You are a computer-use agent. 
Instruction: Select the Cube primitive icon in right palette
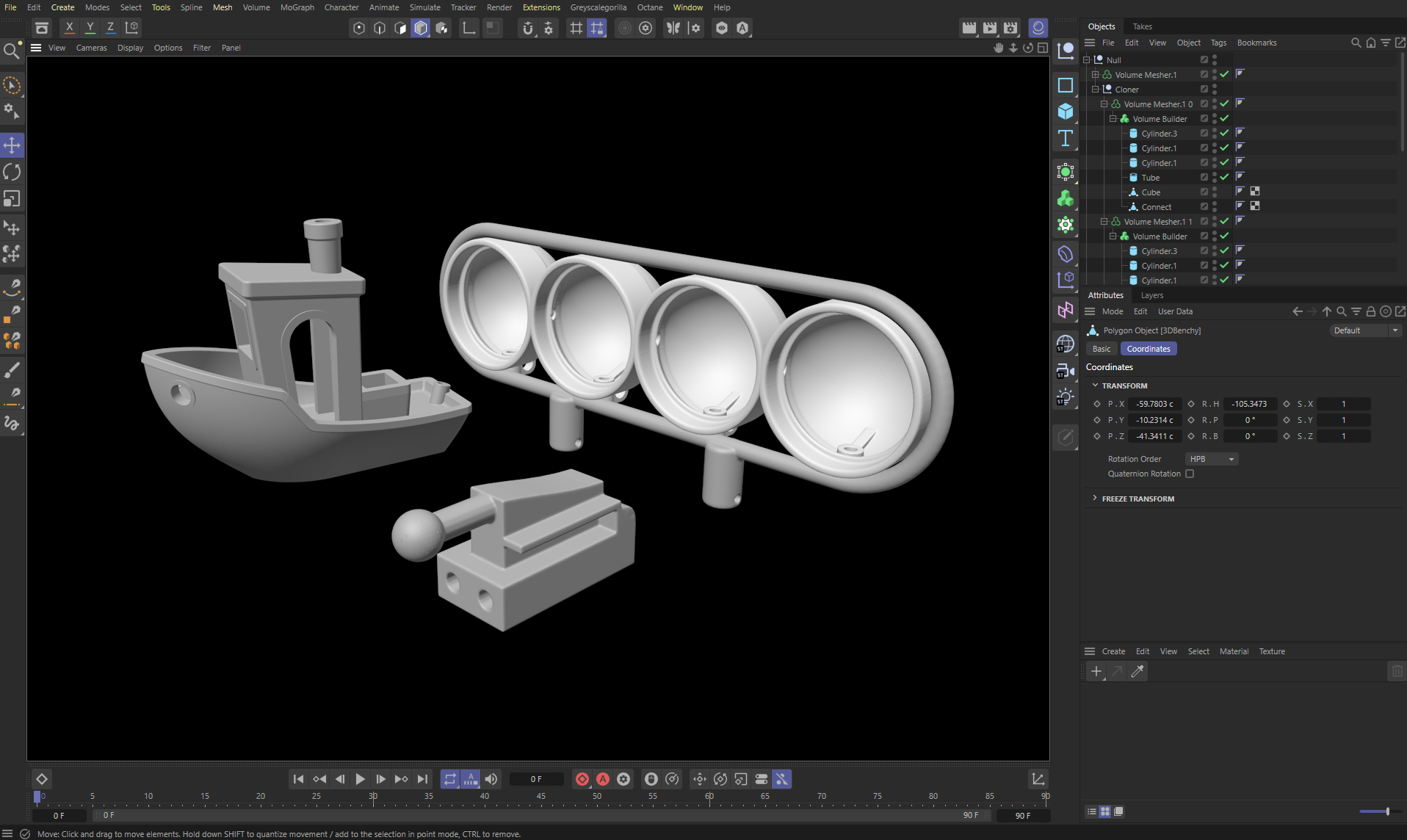click(x=1066, y=112)
